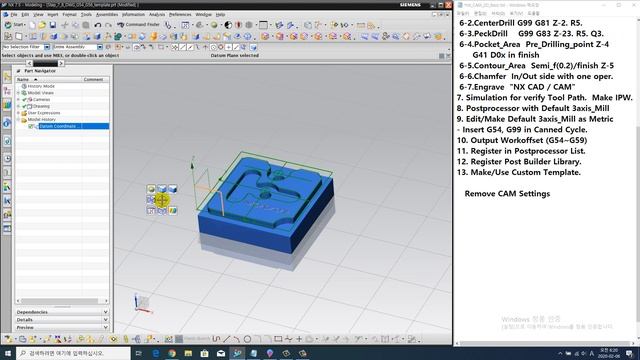The image size is (640, 360).
Task: Click the Windows taskbar search box
Action: pos(73,353)
